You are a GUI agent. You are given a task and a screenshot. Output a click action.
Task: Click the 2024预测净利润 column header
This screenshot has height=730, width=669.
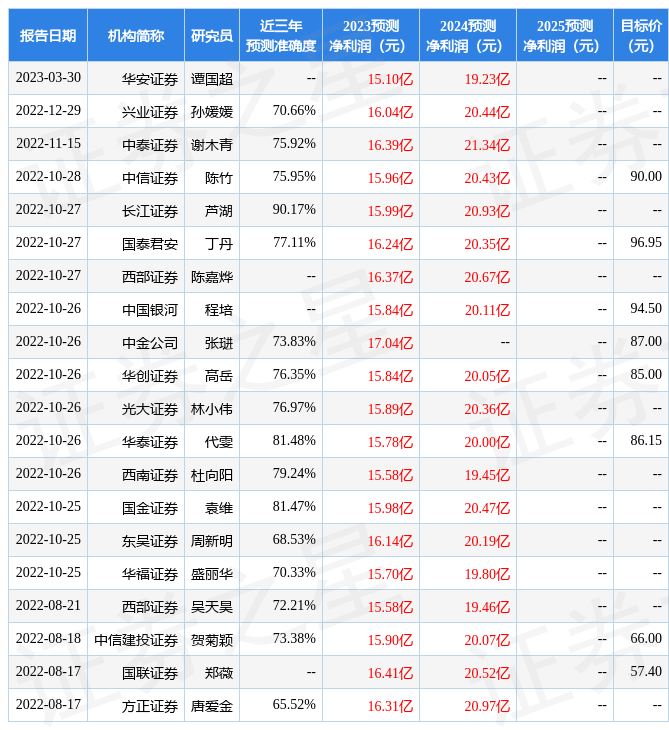click(467, 36)
